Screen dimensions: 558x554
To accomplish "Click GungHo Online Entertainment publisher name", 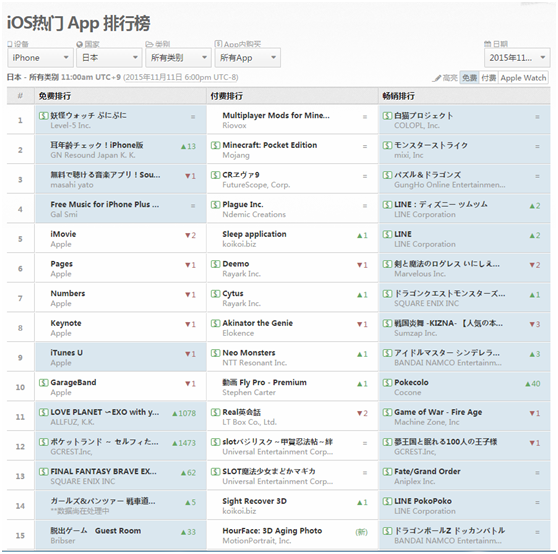I will (449, 185).
